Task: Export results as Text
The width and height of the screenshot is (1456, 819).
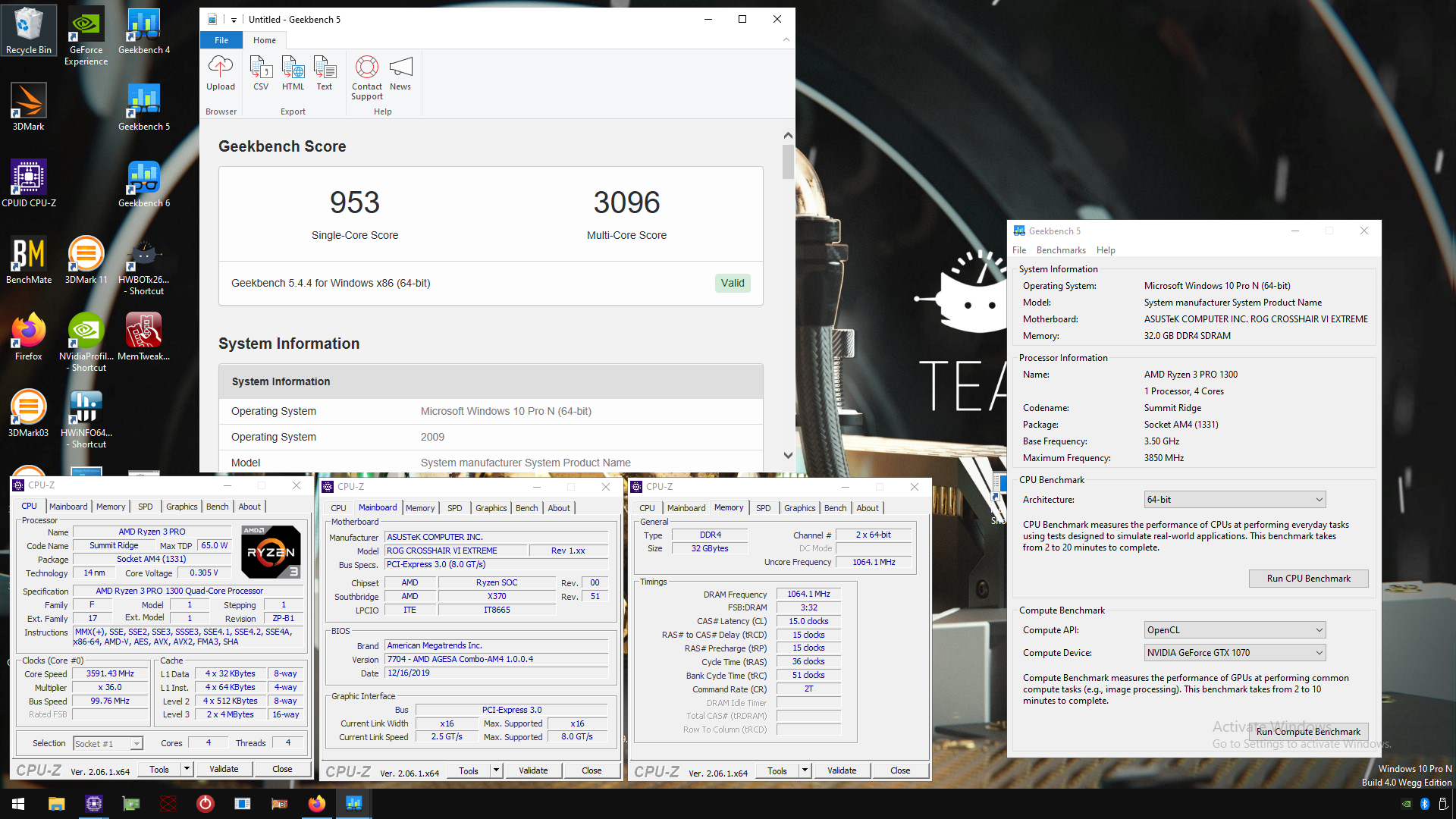Action: pyautogui.click(x=325, y=74)
